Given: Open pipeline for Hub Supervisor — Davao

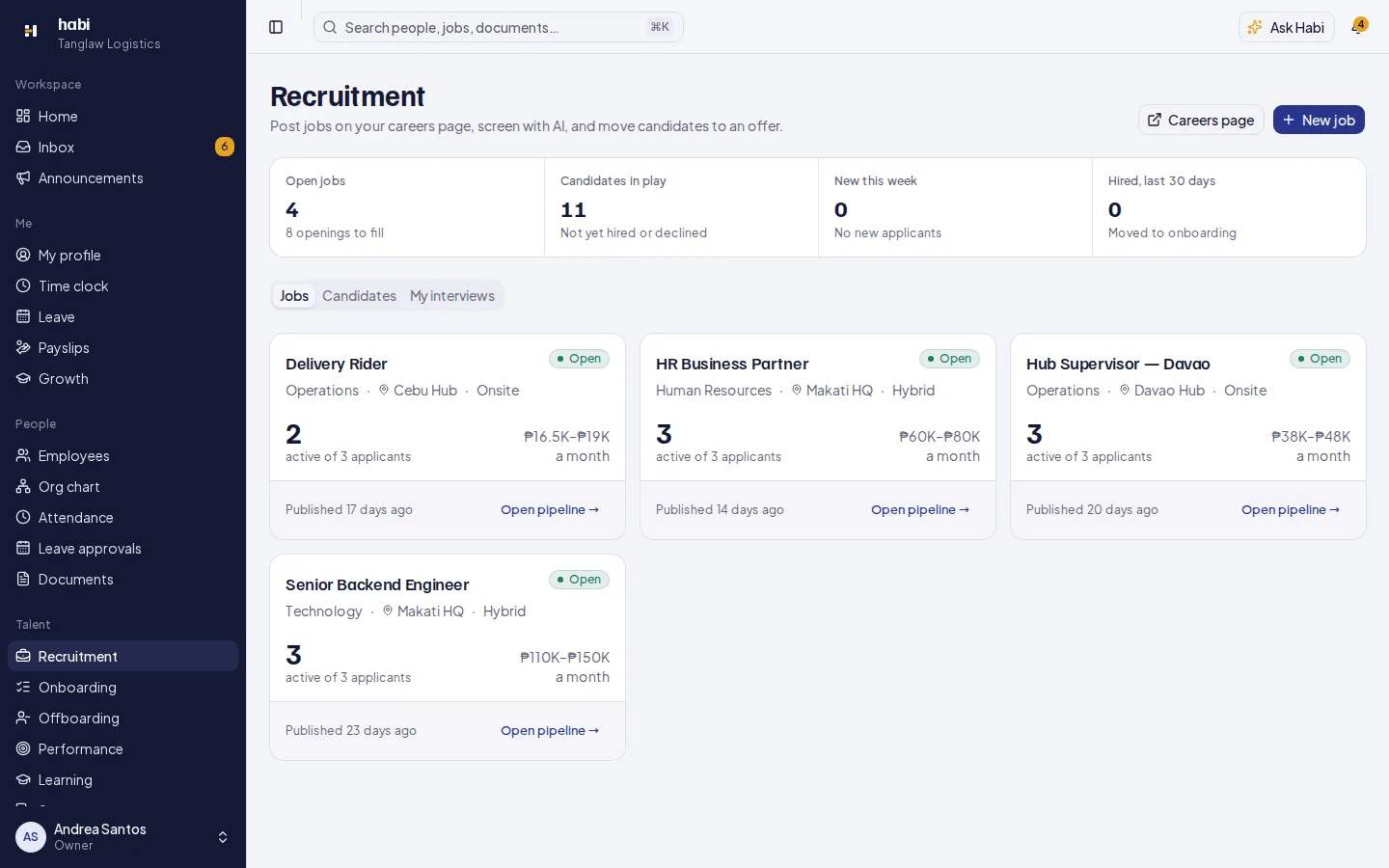Looking at the screenshot, I should coord(1291,509).
